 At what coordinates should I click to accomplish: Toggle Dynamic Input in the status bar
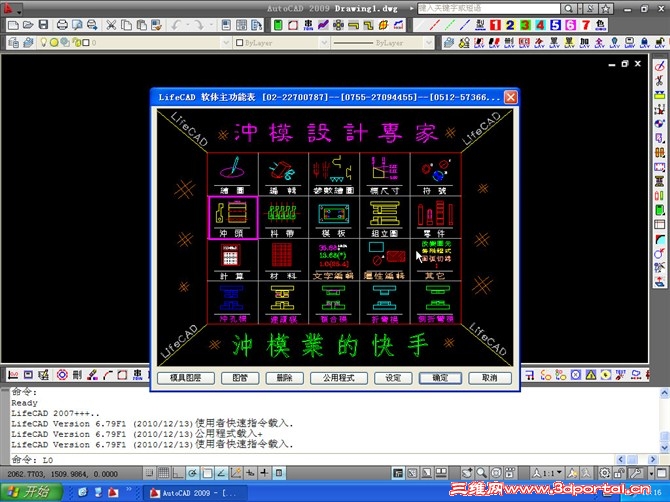coord(250,473)
